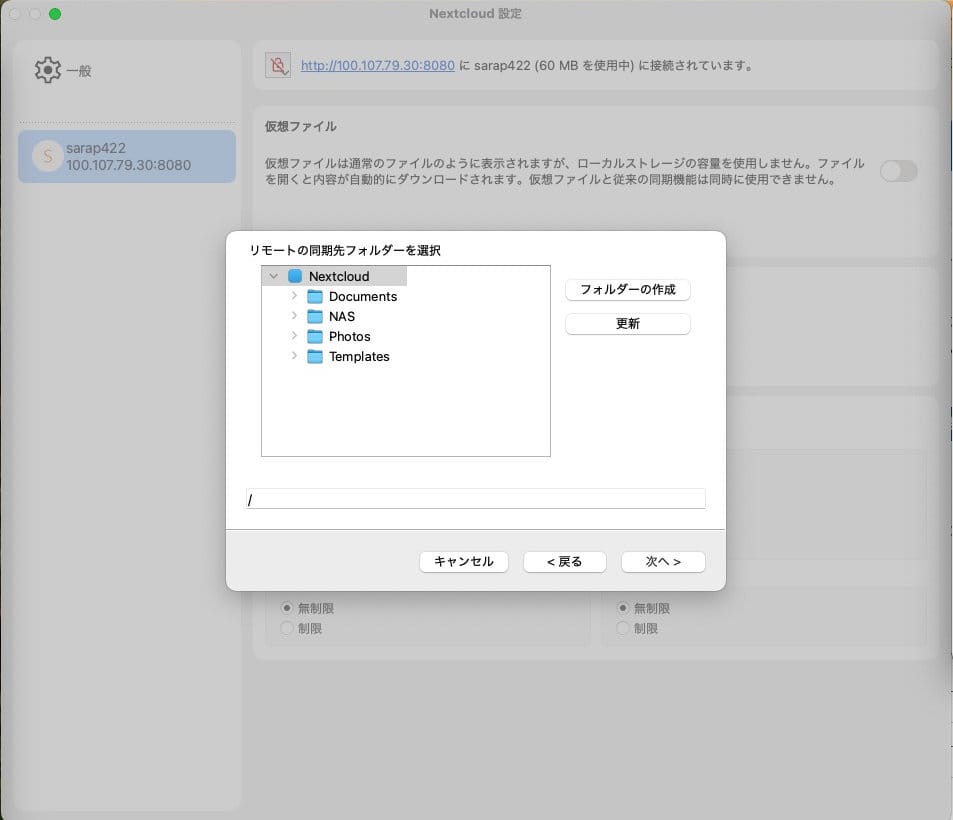
Task: Click the green zoom window button
Action: (55, 14)
